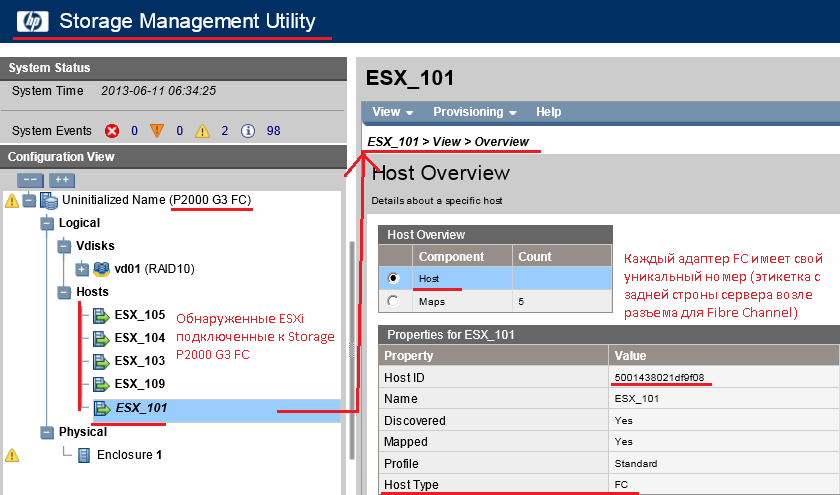Click the ESX_105 host icon

101,315
